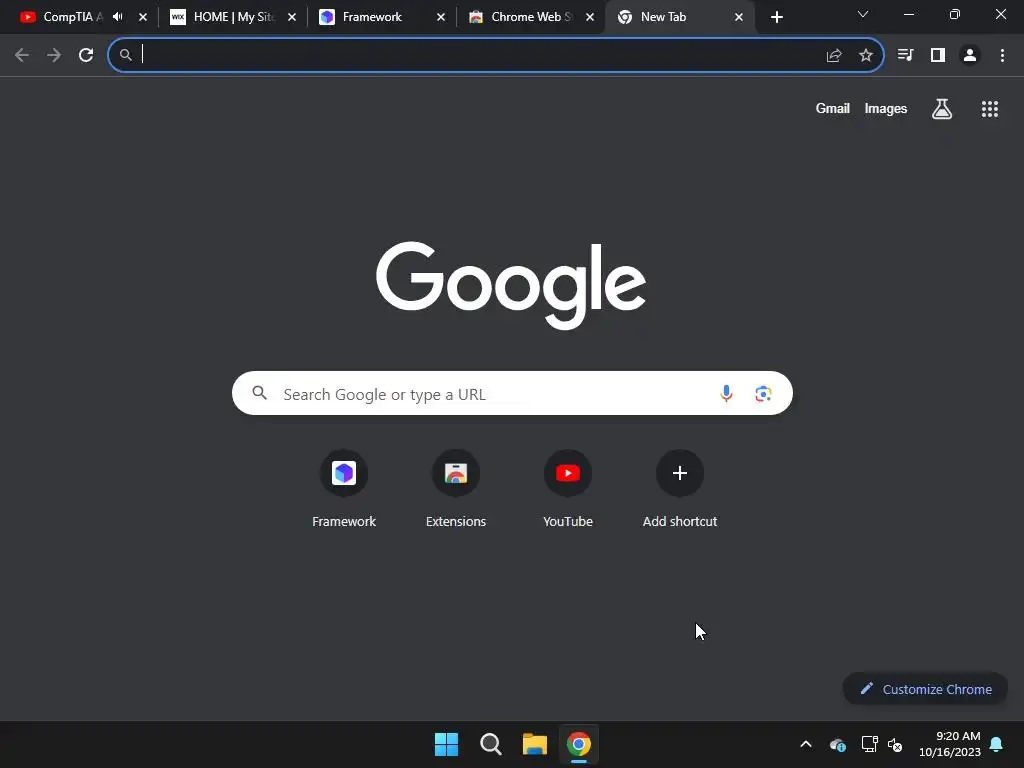1024x768 pixels.
Task: Click the OneDrive cloud tray icon
Action: tap(838, 744)
